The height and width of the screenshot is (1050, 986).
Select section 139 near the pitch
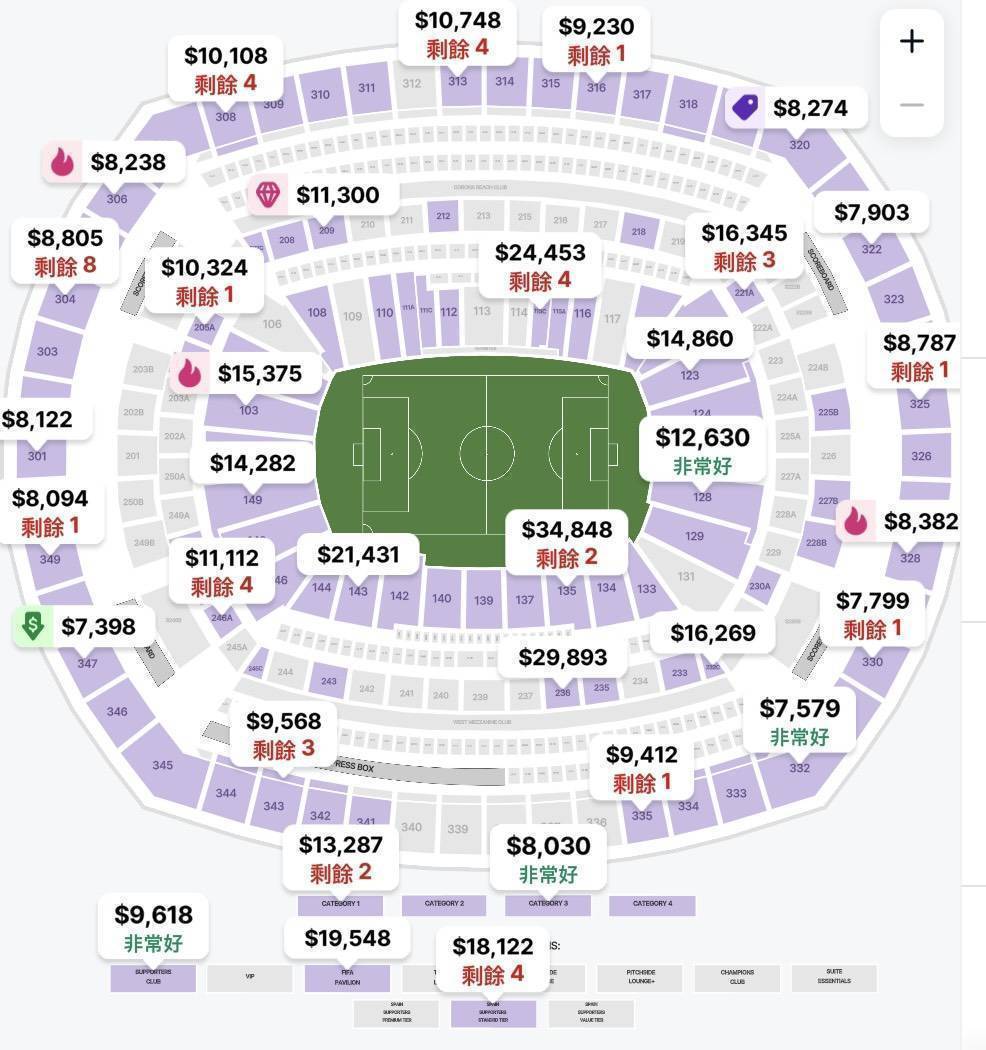tap(483, 600)
